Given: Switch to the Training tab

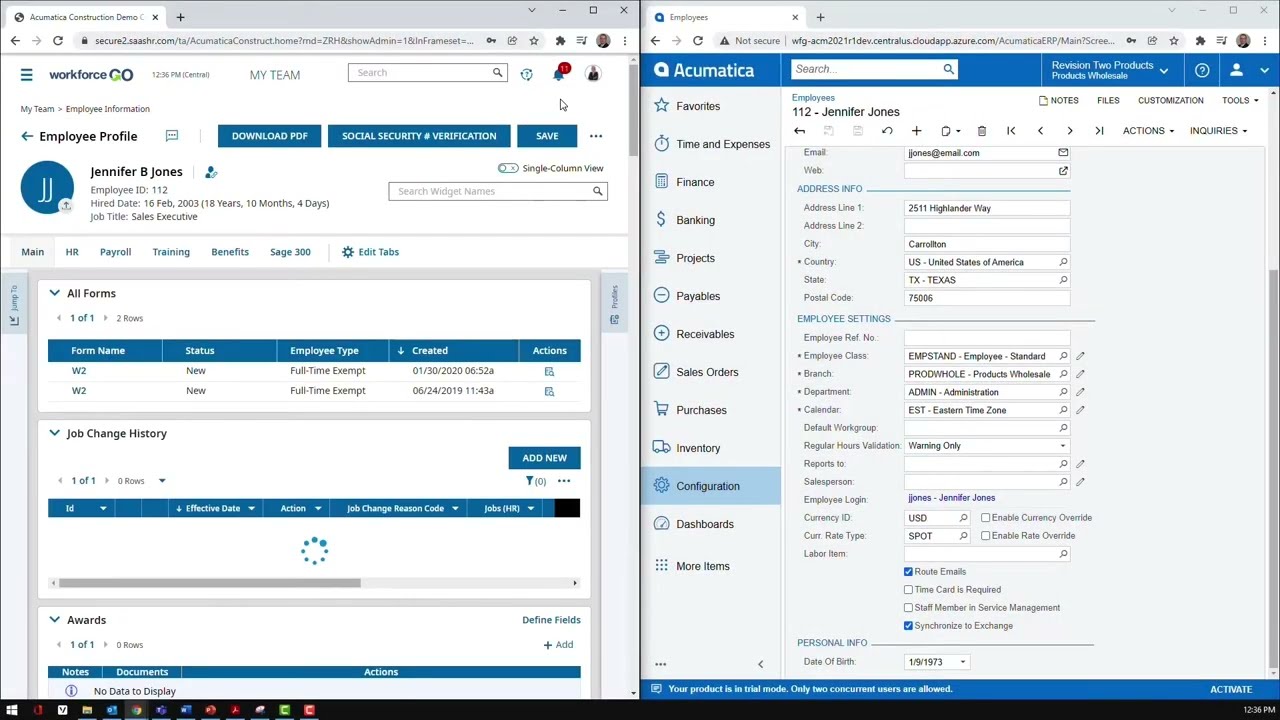Looking at the screenshot, I should click(x=171, y=252).
